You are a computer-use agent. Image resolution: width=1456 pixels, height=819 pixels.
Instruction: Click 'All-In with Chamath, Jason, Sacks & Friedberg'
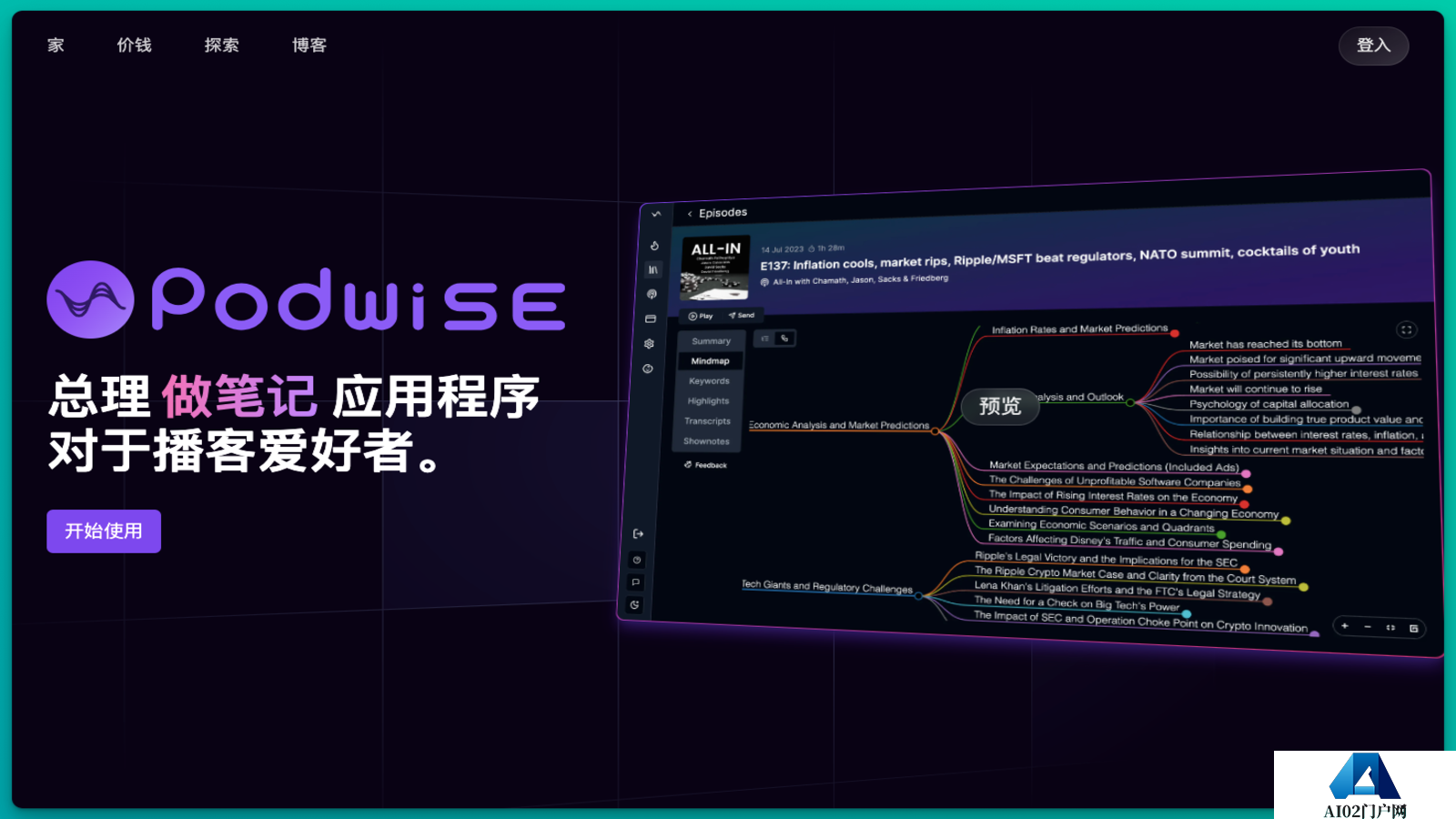tap(860, 280)
